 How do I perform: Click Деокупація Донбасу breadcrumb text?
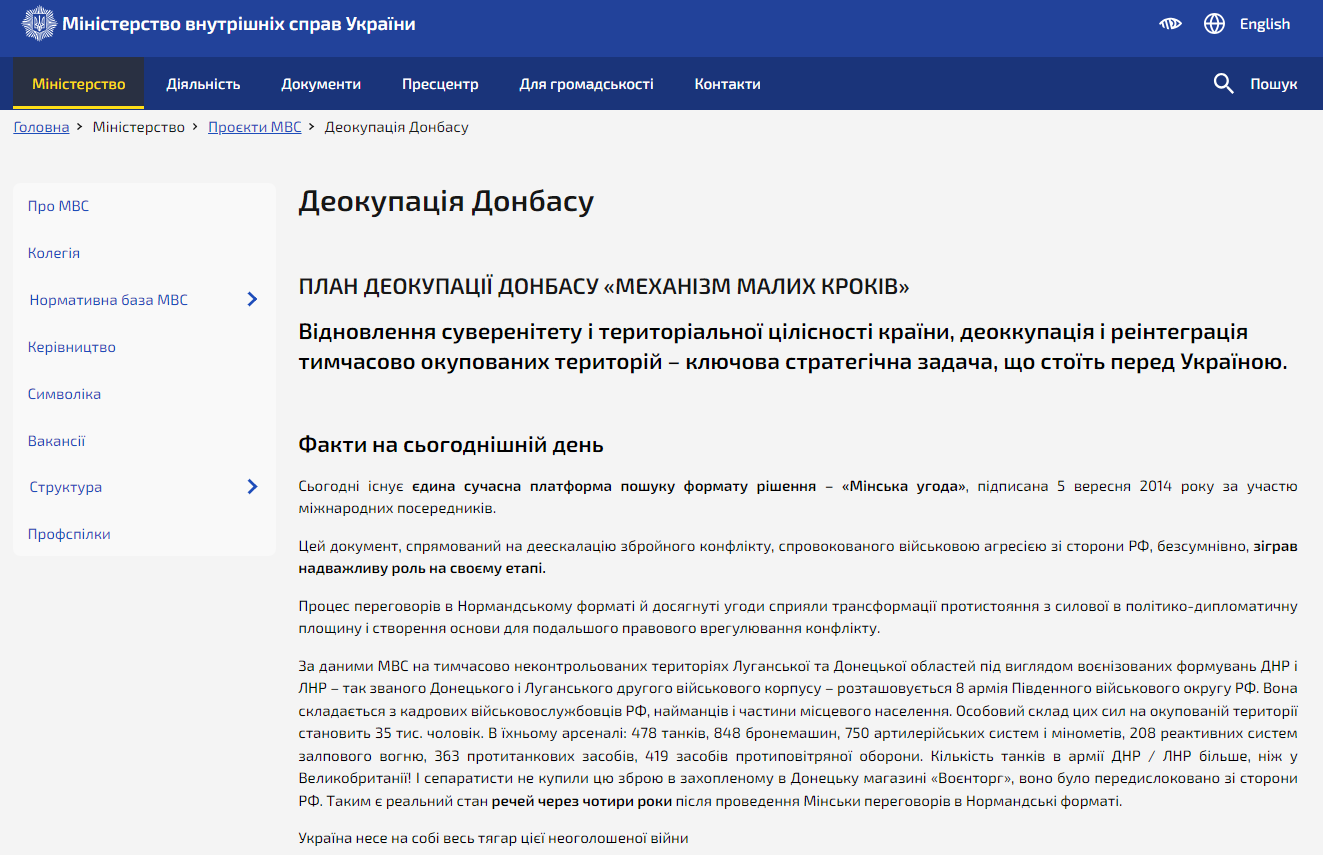click(x=397, y=127)
